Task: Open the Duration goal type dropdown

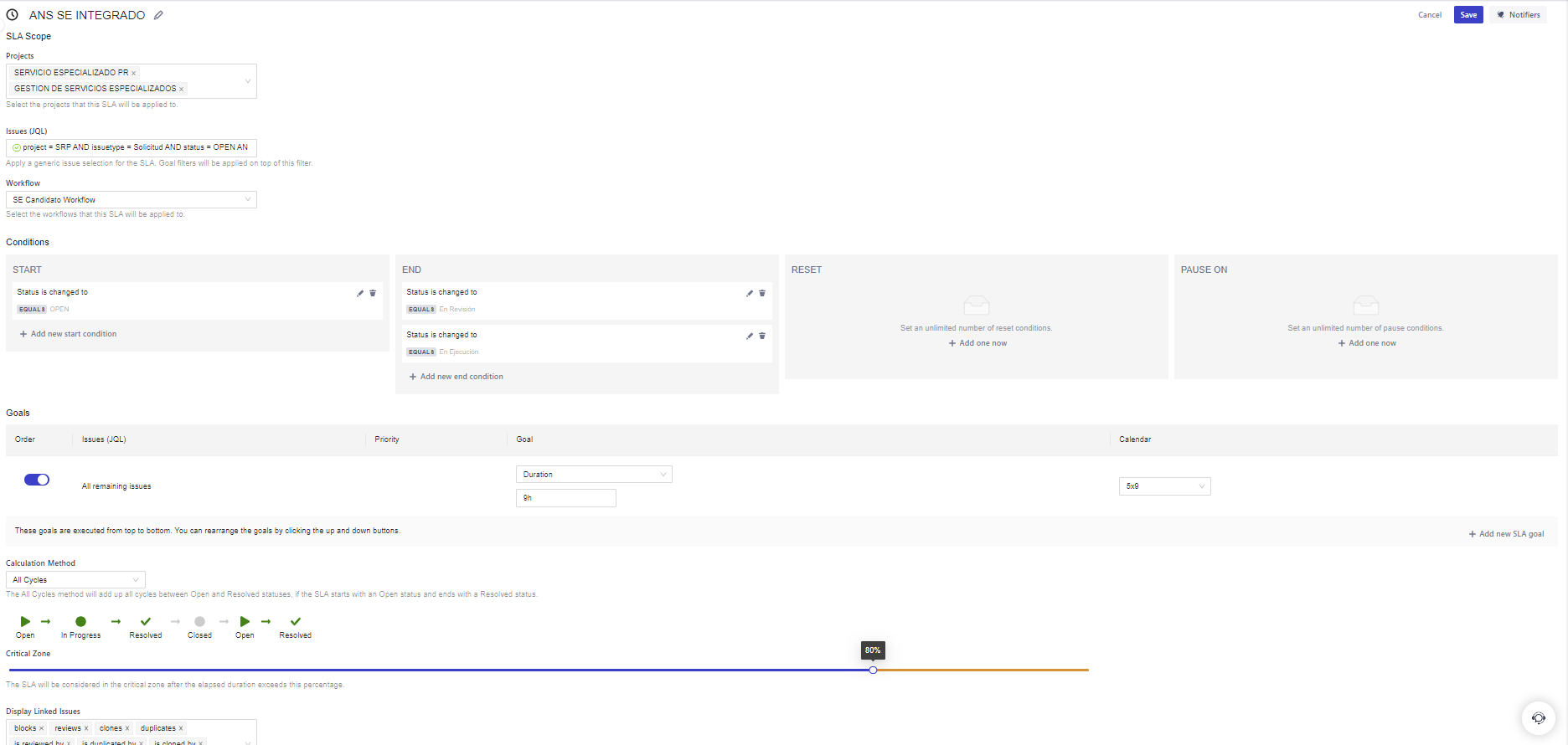Action: pyautogui.click(x=594, y=475)
